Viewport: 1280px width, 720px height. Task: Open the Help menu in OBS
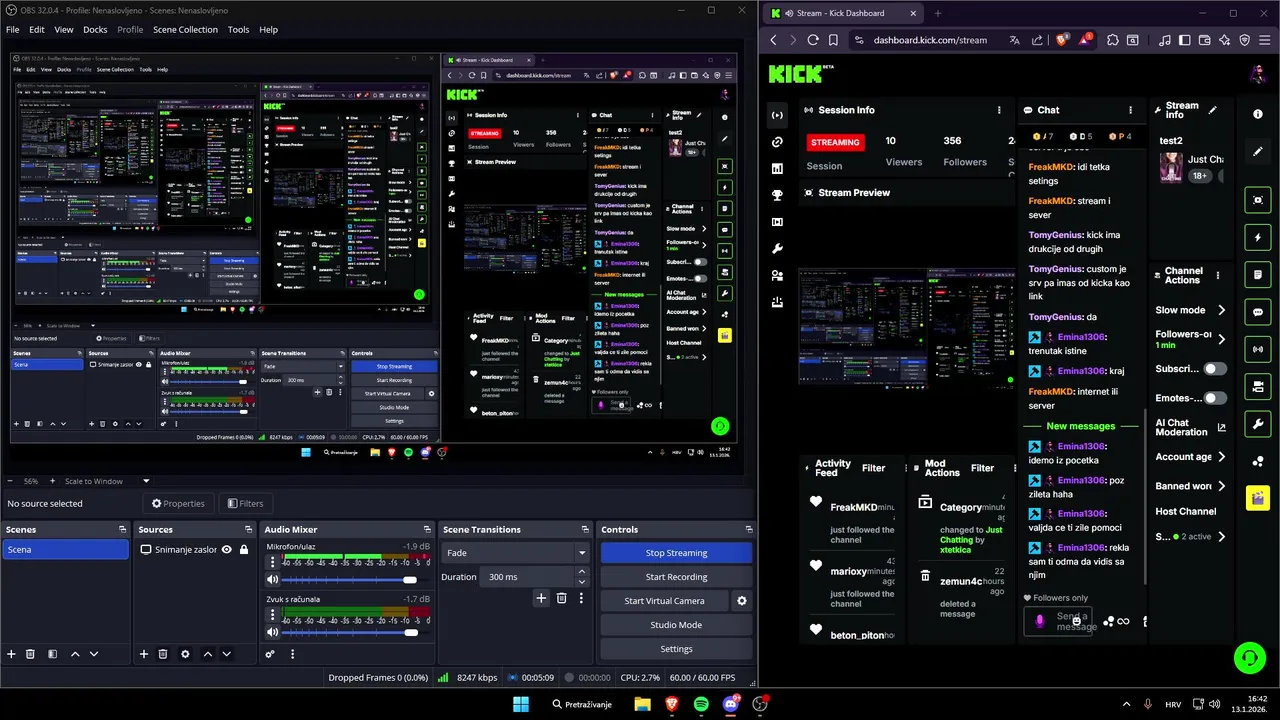click(268, 30)
